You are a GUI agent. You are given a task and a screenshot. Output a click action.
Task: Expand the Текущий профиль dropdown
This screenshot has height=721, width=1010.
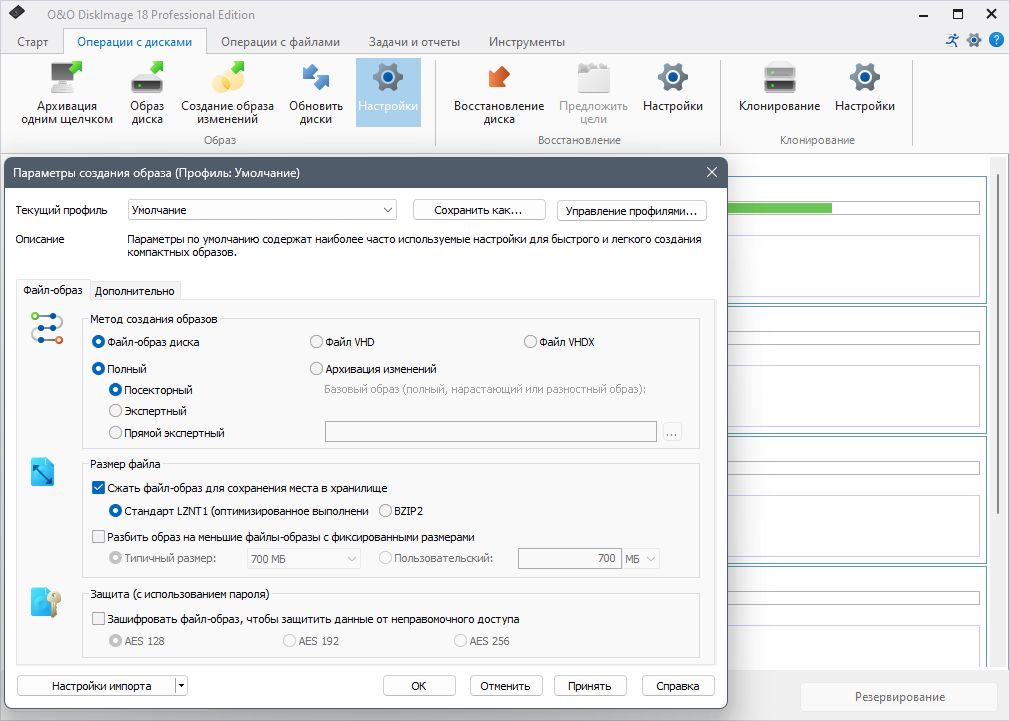(262, 210)
